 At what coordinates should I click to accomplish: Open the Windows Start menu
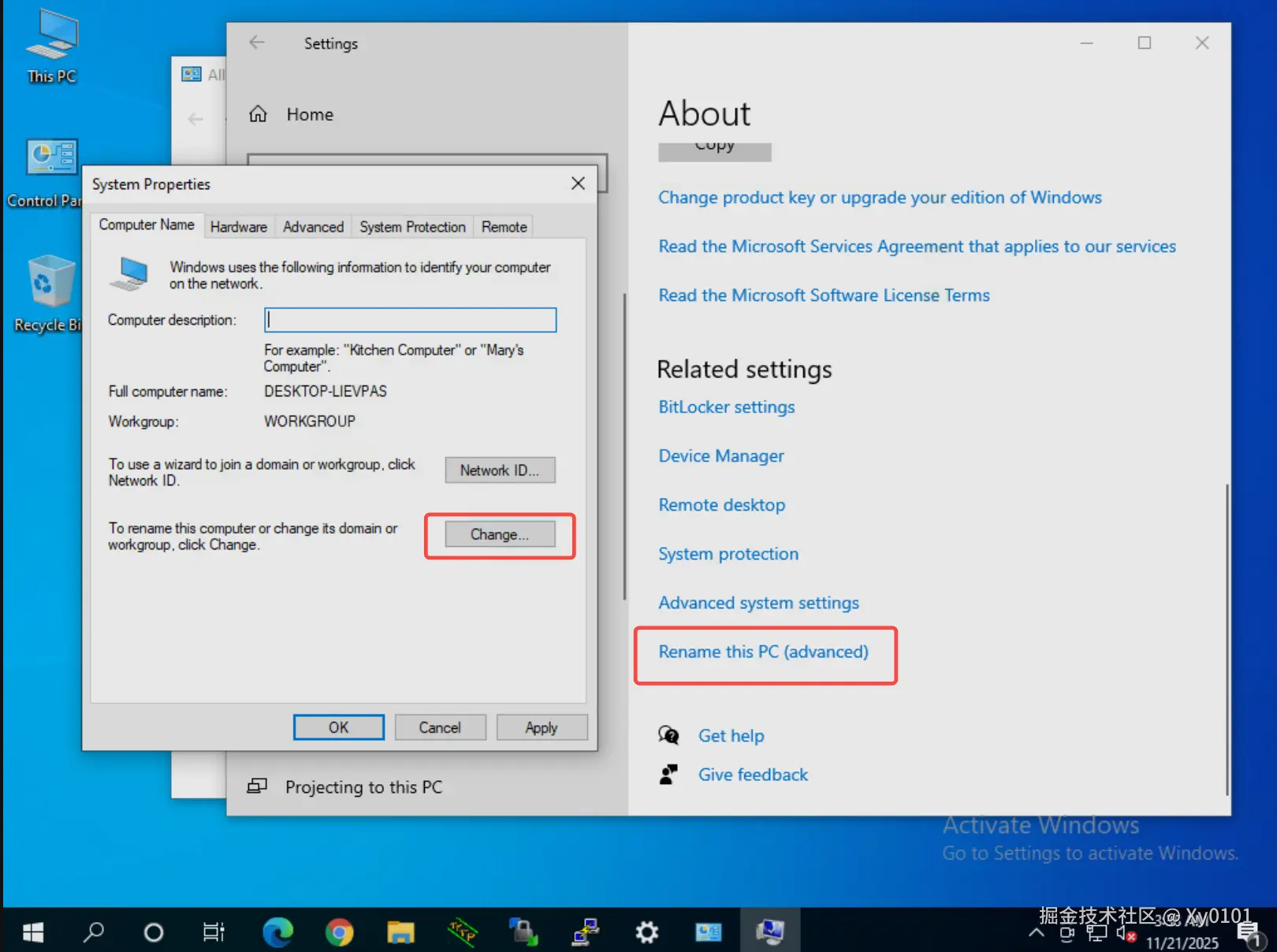(x=32, y=933)
